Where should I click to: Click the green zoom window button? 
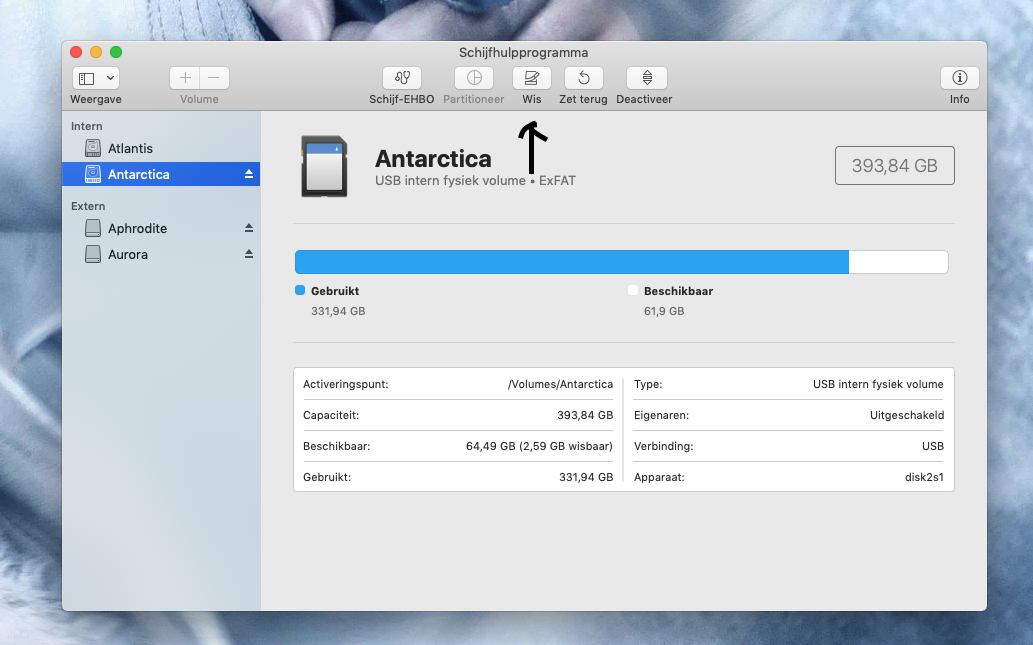[x=116, y=52]
